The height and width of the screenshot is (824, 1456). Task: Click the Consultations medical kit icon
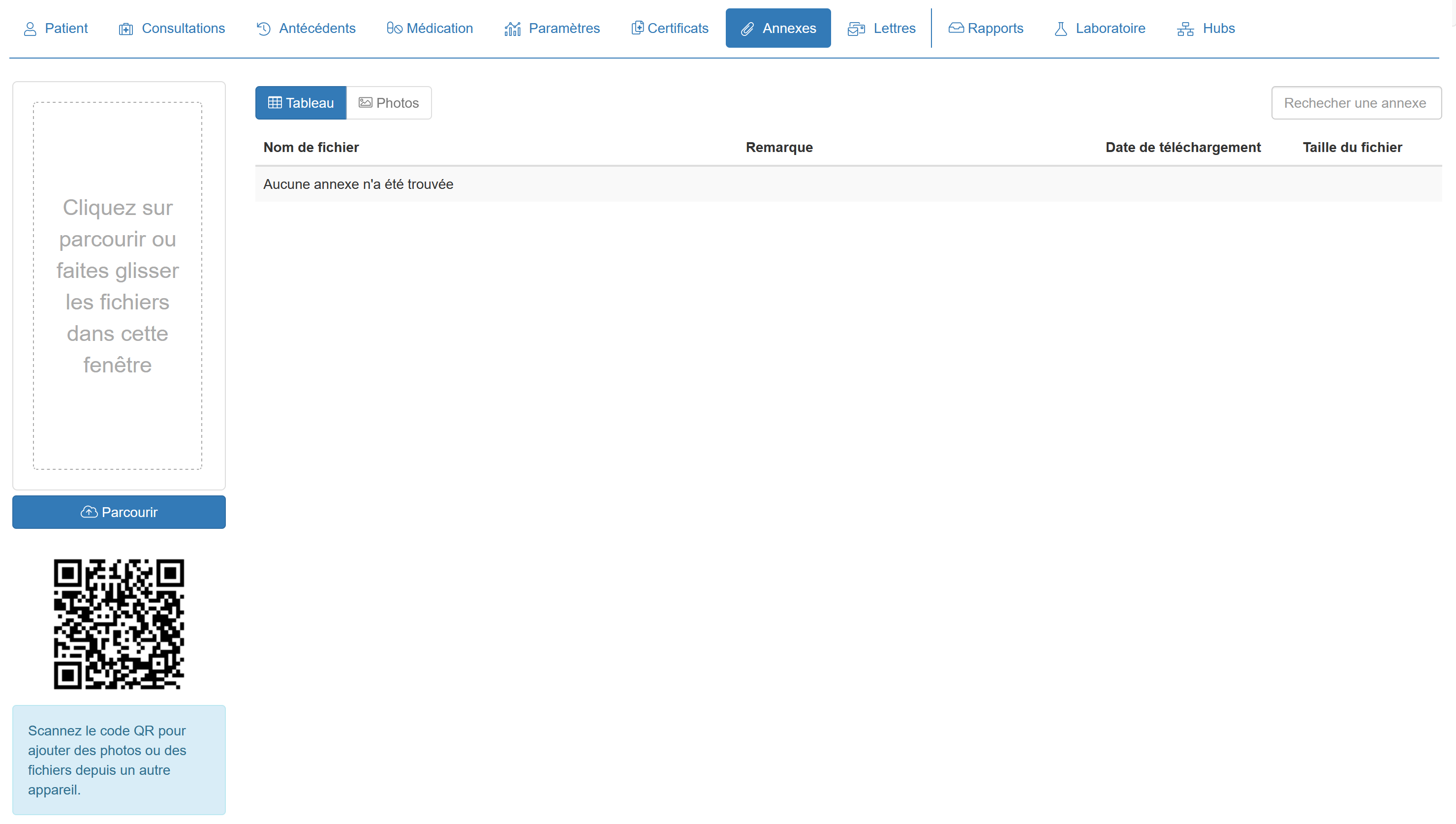(125, 29)
